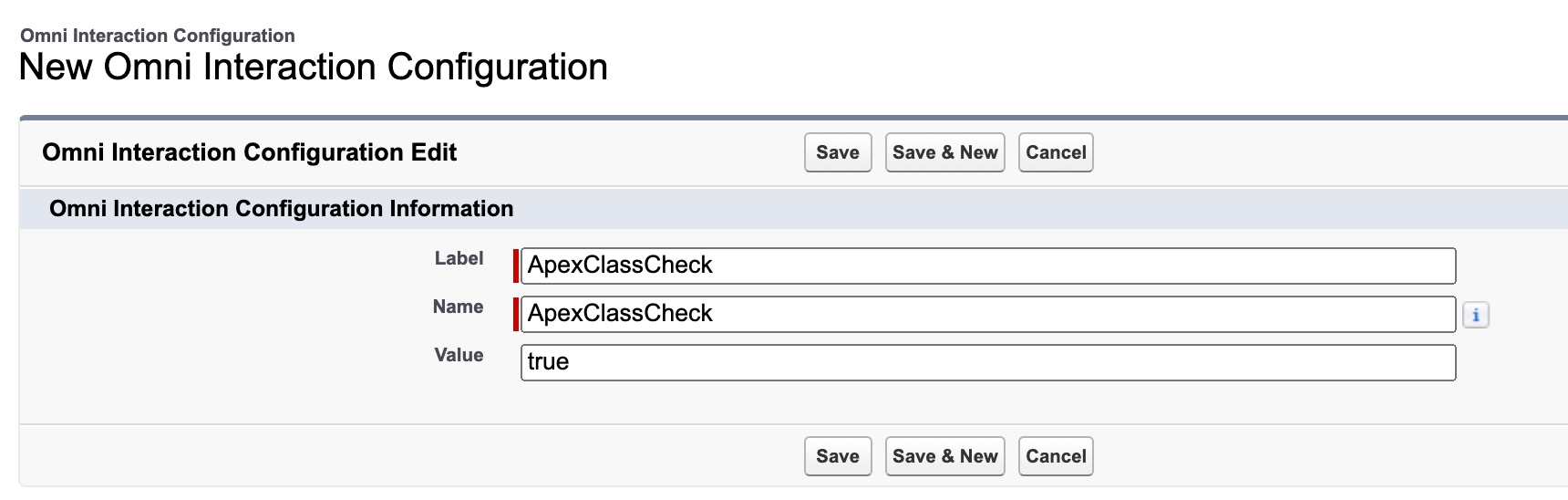Focus the Label input containing ApexClassCheck
This screenshot has width=1568, height=500.
coord(988,266)
